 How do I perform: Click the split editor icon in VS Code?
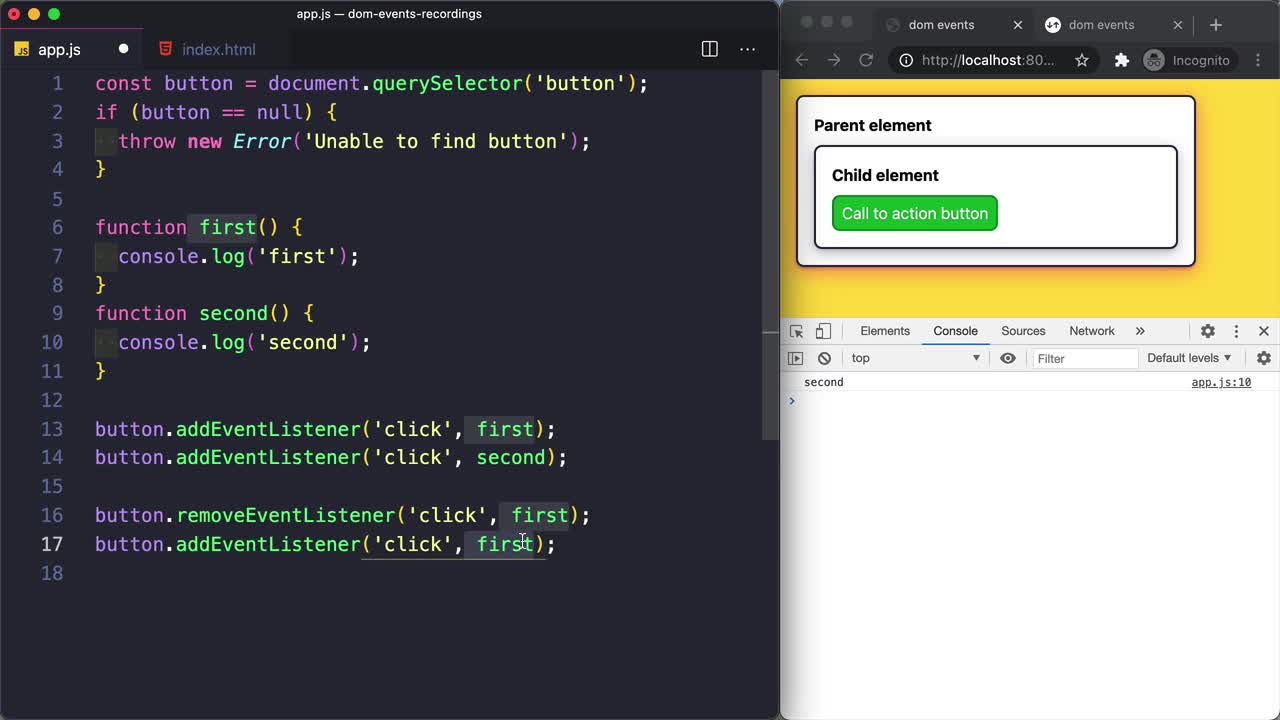tap(709, 48)
